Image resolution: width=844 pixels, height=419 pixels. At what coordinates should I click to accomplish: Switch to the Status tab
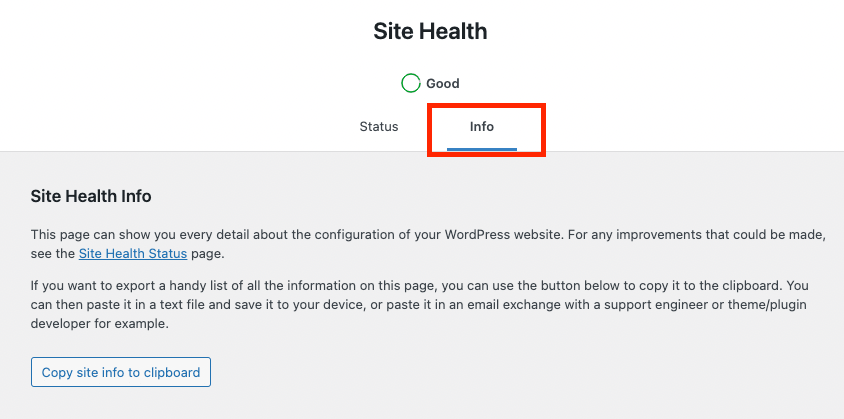(x=379, y=127)
